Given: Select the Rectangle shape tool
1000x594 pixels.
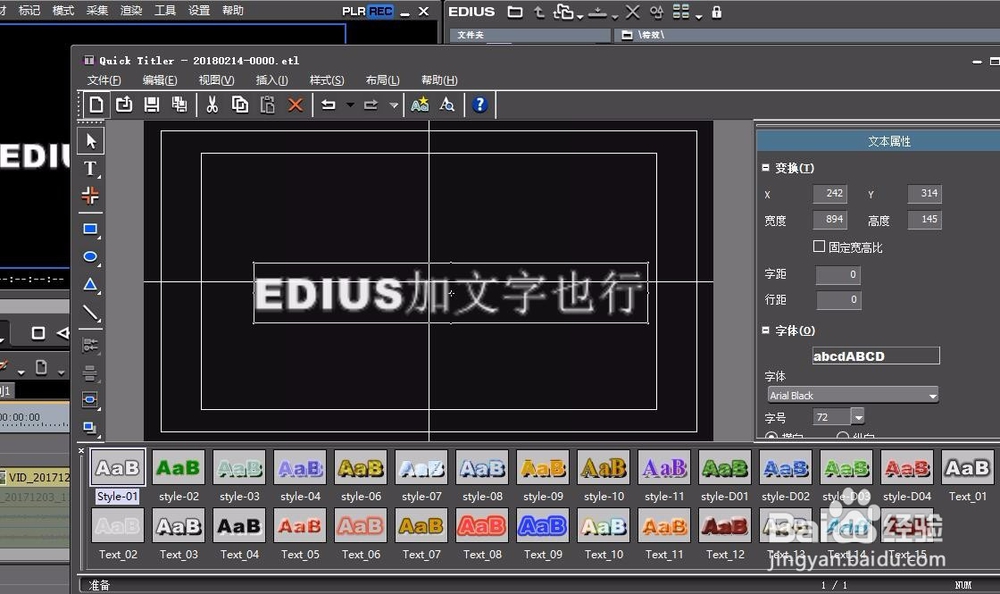Looking at the screenshot, I should pyautogui.click(x=91, y=229).
